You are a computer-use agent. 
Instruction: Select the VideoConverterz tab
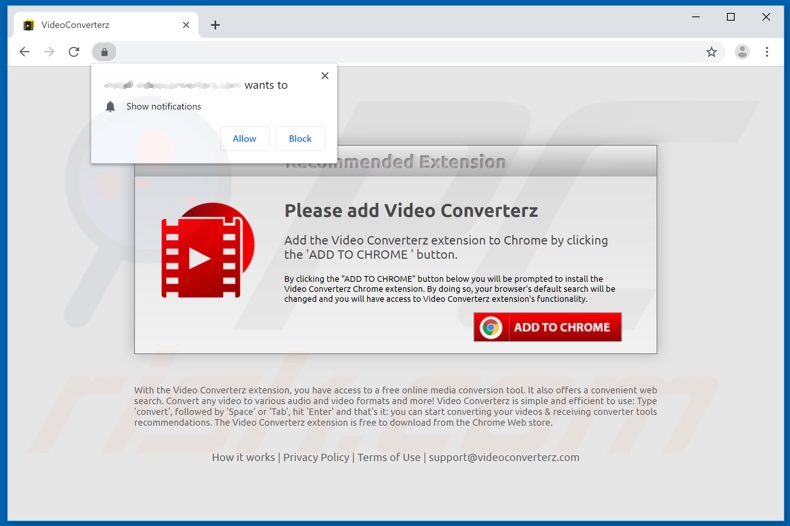coord(106,25)
